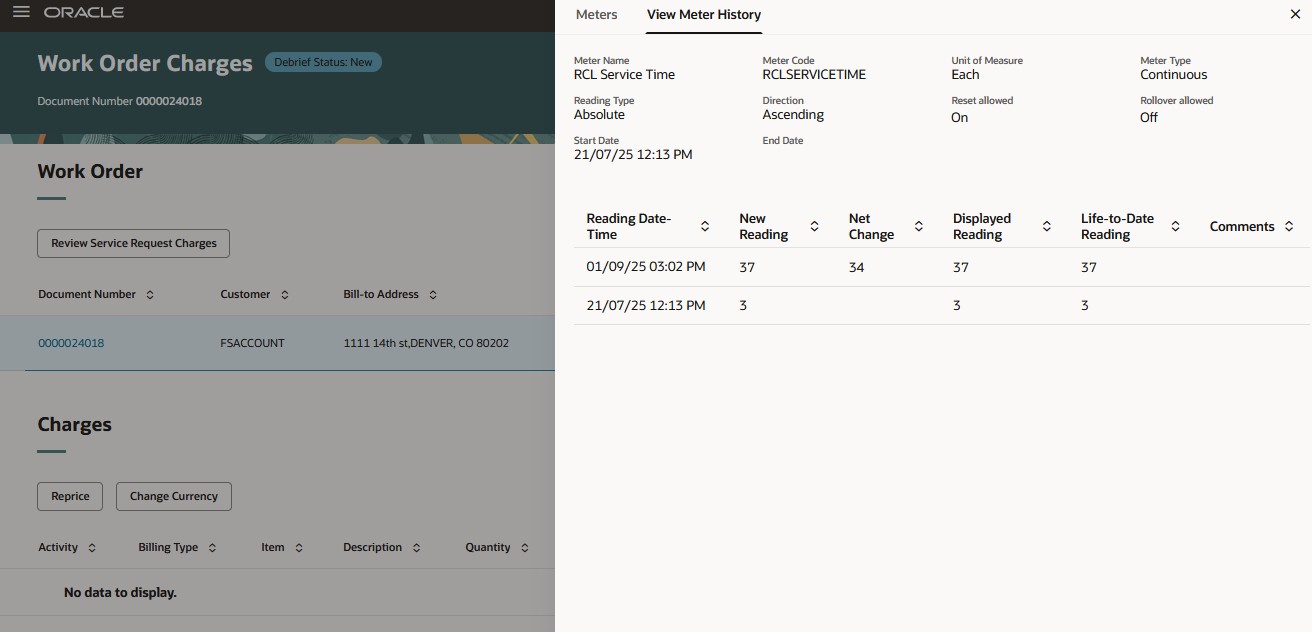Viewport: 1312px width, 632px height.
Task: Sort the Bill-to Address column
Action: [432, 294]
